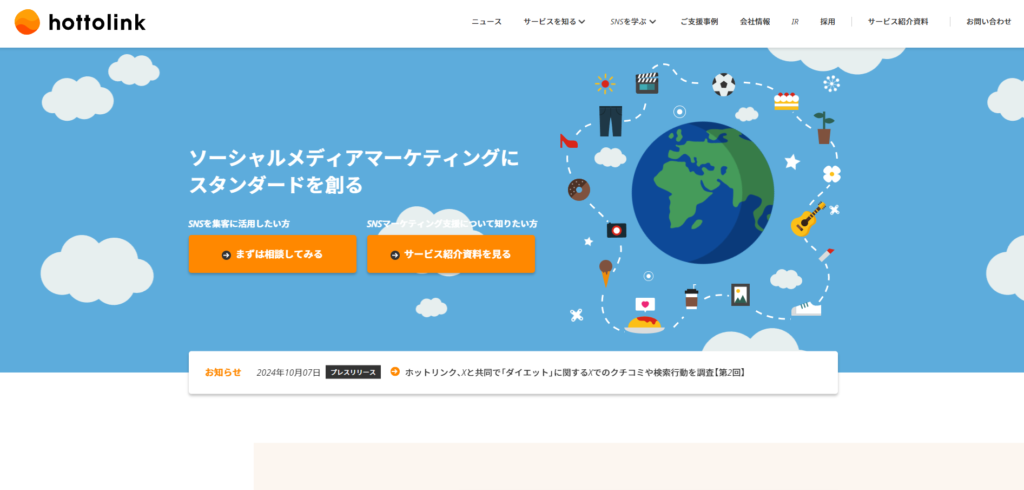Click the chocolate donut icon
This screenshot has height=490, width=1024.
579,189
